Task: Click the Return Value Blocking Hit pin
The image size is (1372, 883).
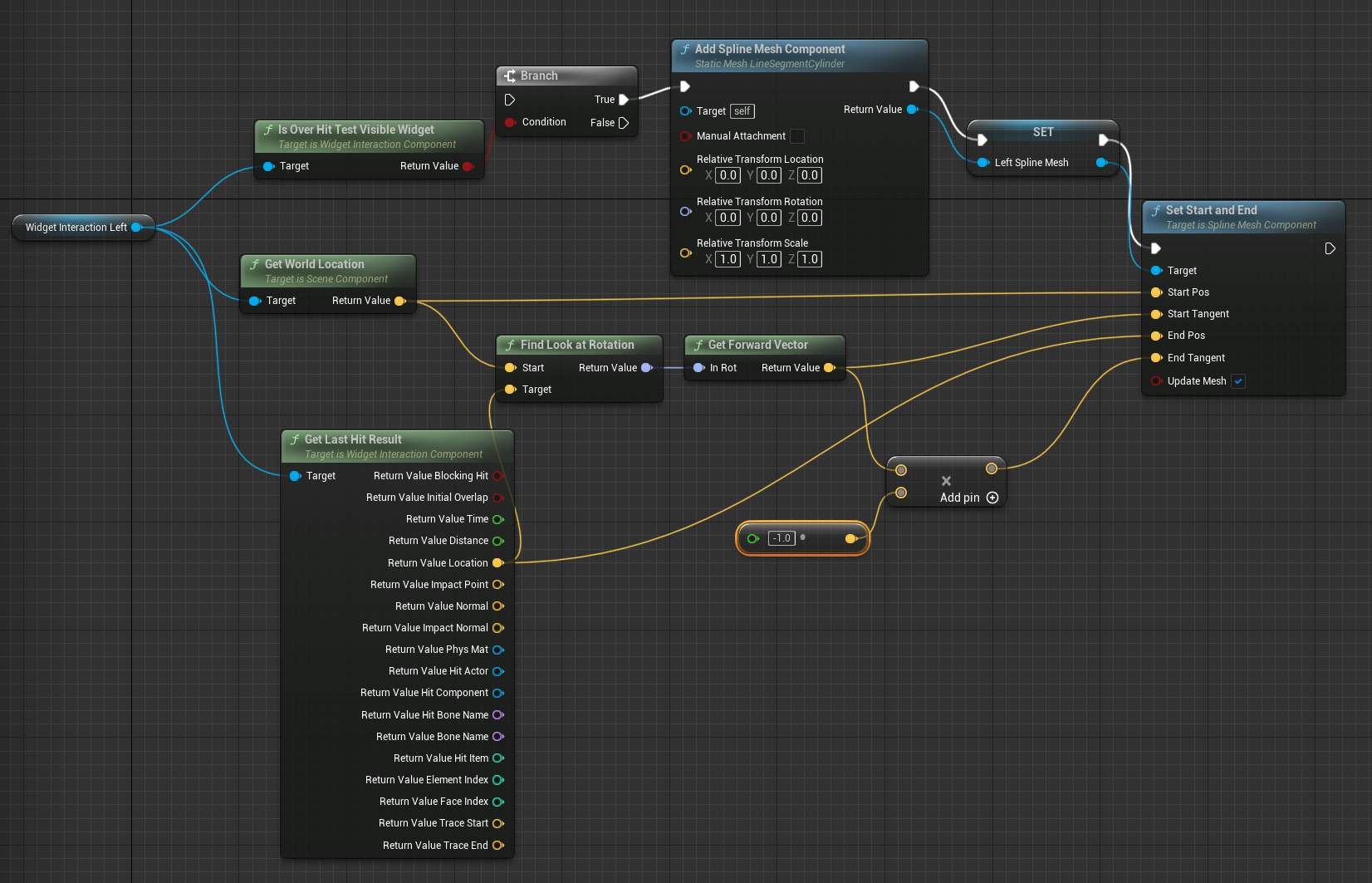Action: (498, 476)
